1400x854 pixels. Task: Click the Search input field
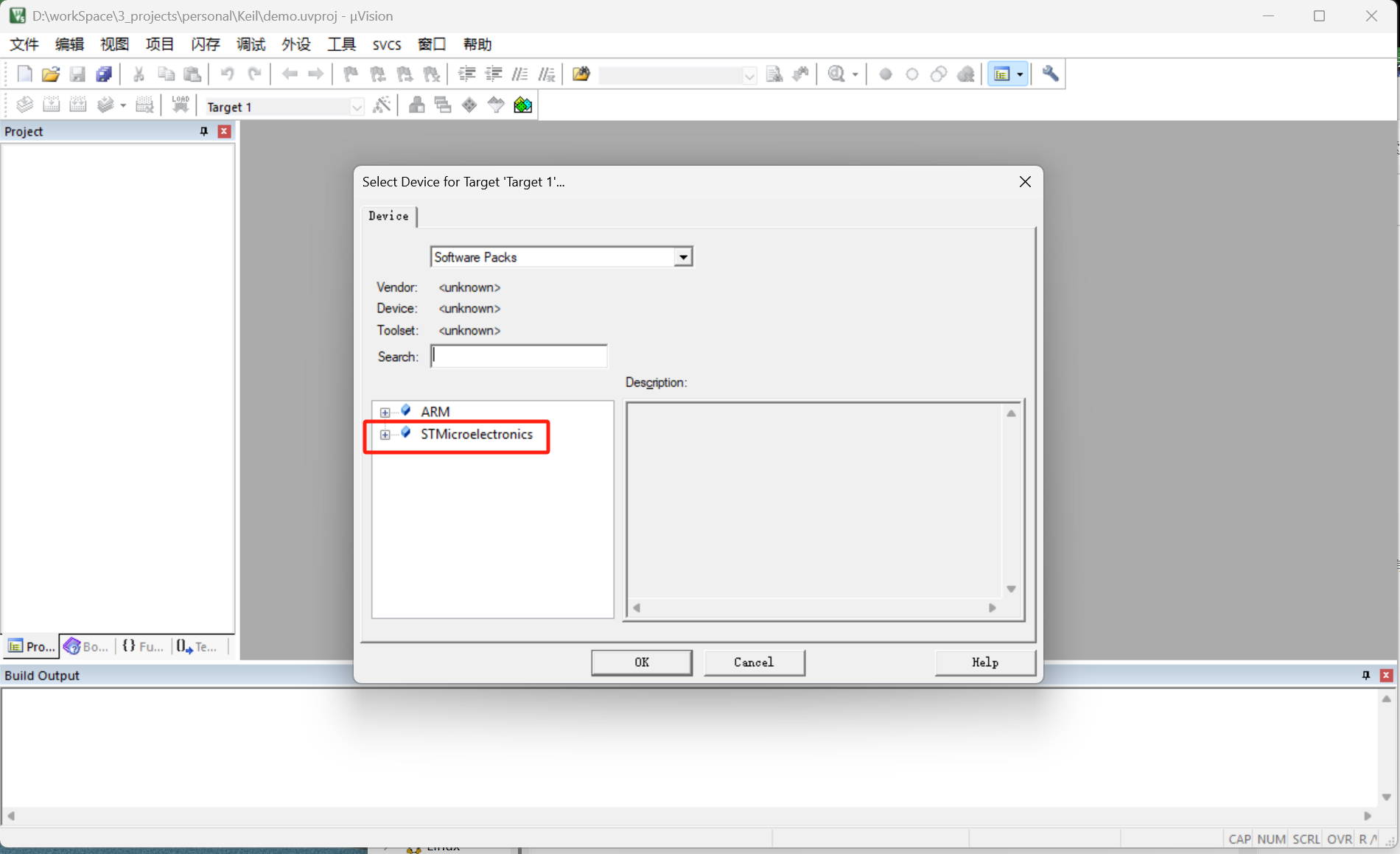pos(519,357)
